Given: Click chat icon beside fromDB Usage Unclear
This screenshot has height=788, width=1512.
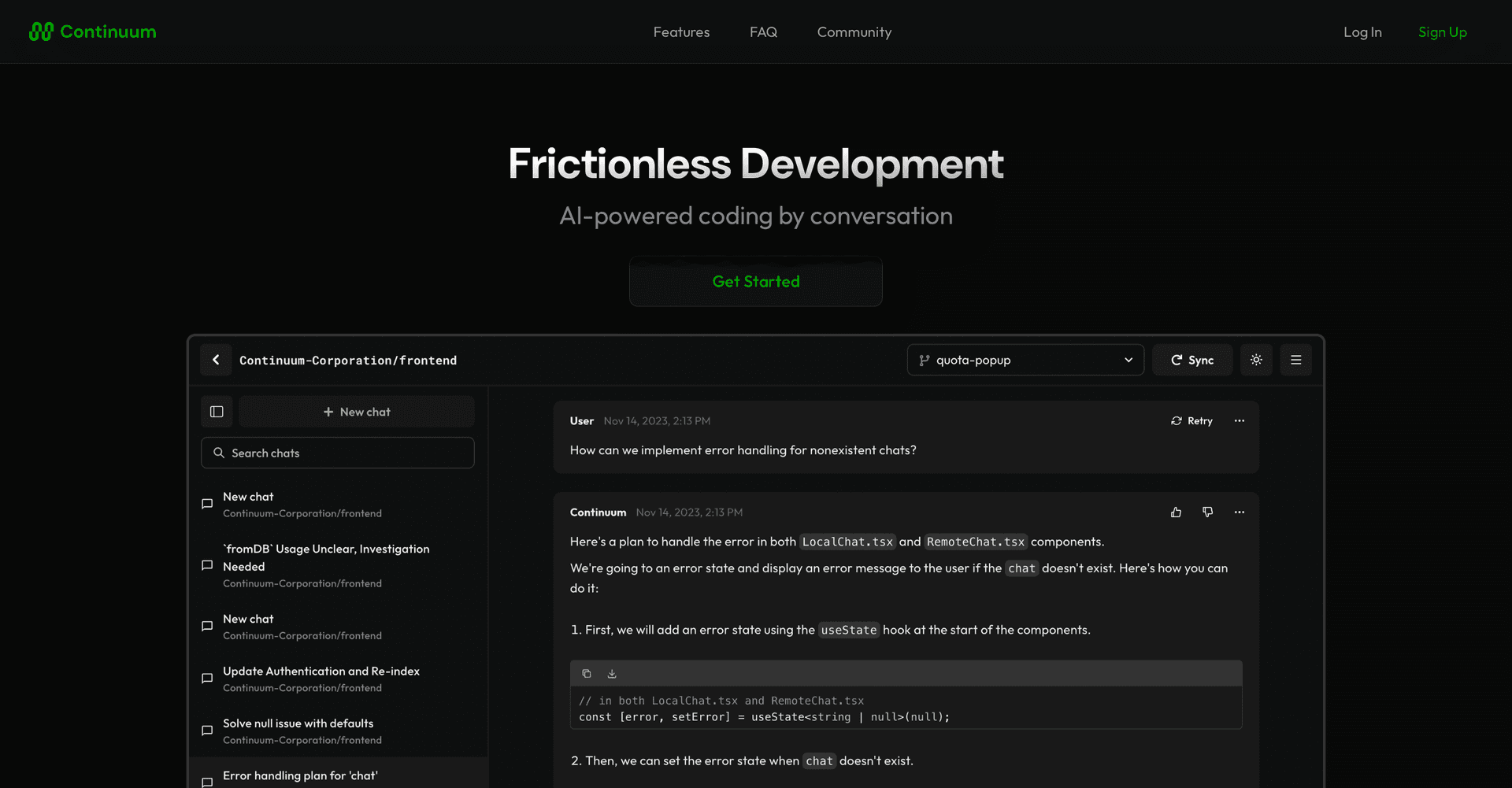Looking at the screenshot, I should [207, 565].
